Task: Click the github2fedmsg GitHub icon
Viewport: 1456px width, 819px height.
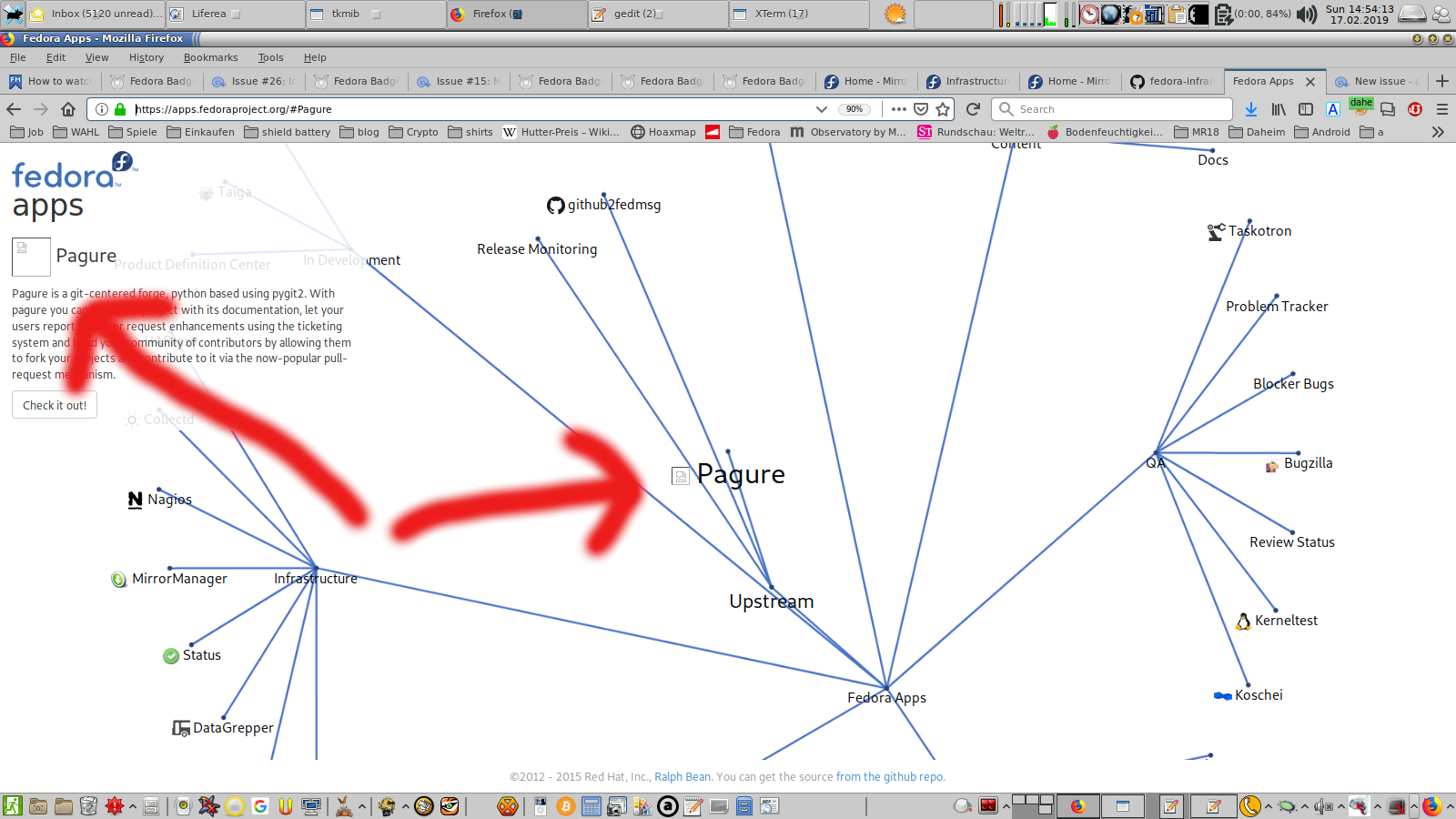Action: click(556, 206)
